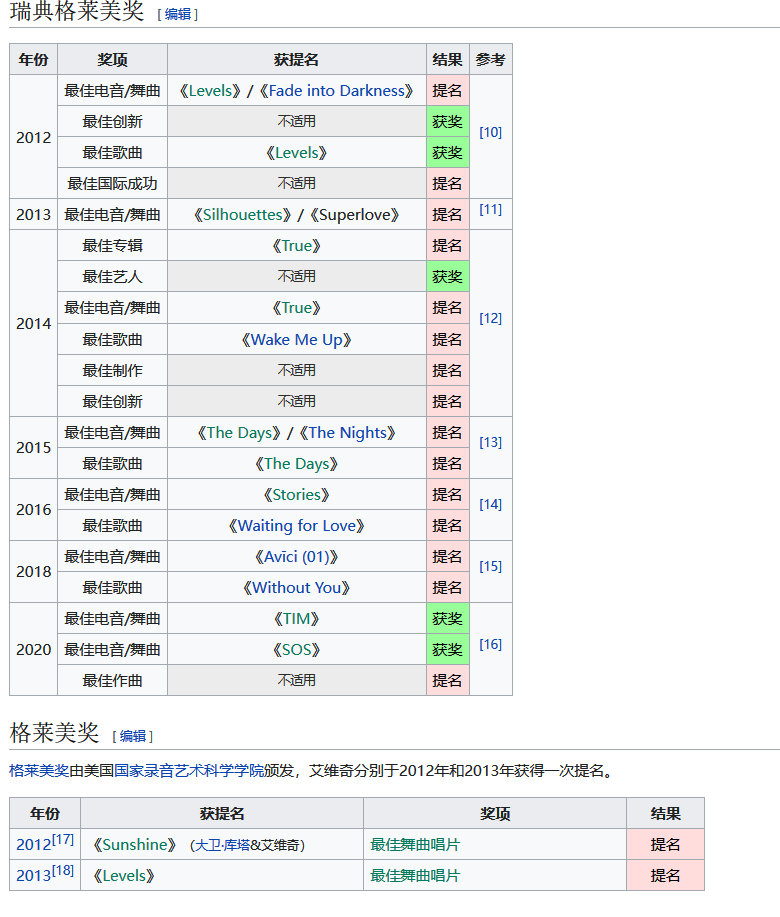Follow footnote [17] beside 2012

tap(63, 840)
